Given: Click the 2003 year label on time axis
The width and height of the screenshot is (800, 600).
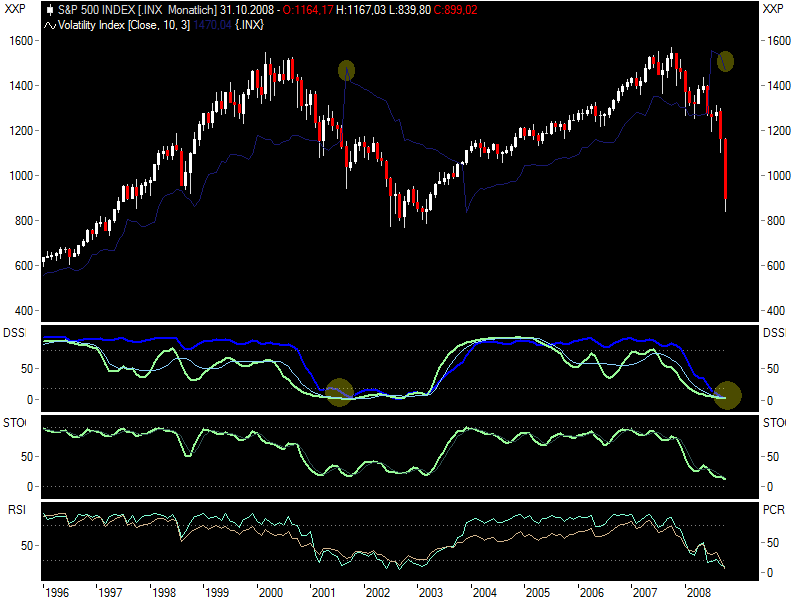Looking at the screenshot, I should [x=431, y=592].
